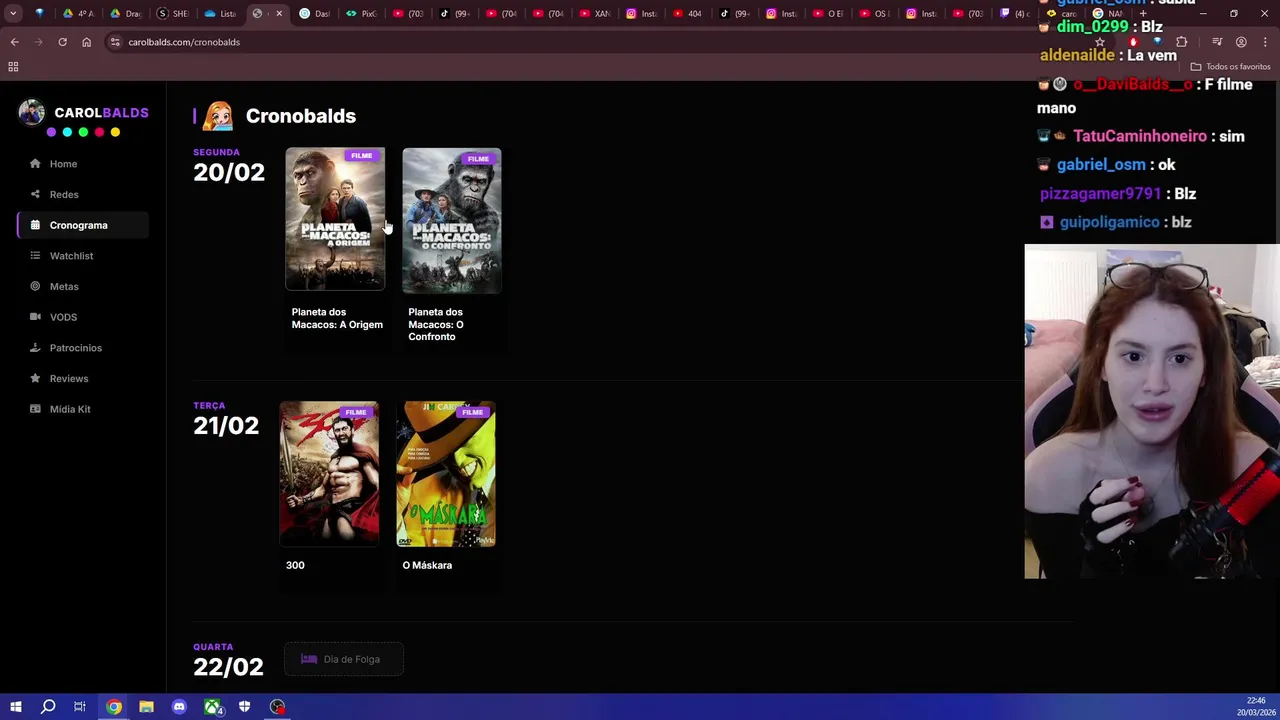Open the 300 movie poster
Viewport: 1280px width, 720px height.
pos(329,474)
